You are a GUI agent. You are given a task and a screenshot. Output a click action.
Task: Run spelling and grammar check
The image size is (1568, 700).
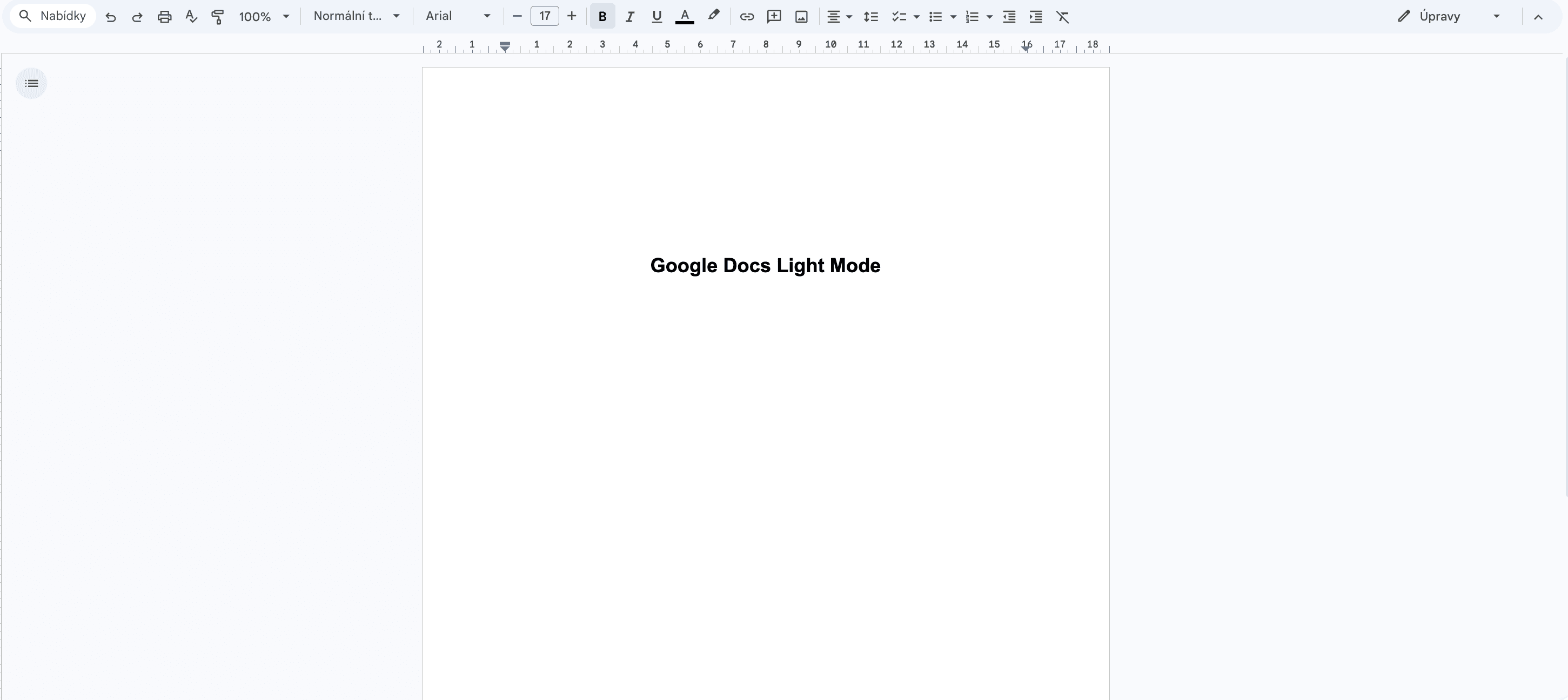pyautogui.click(x=191, y=16)
